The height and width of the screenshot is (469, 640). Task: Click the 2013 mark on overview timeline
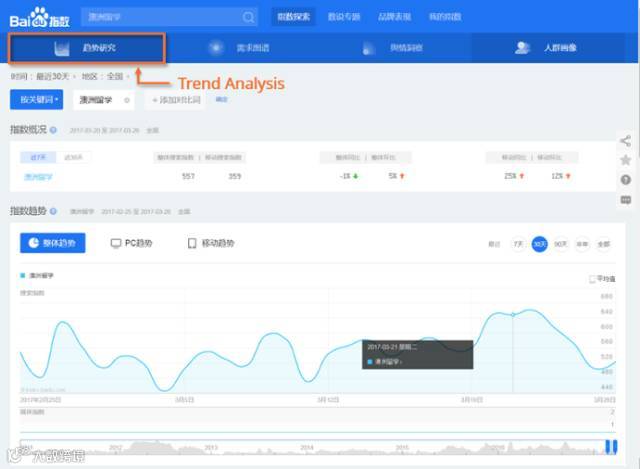(x=211, y=448)
